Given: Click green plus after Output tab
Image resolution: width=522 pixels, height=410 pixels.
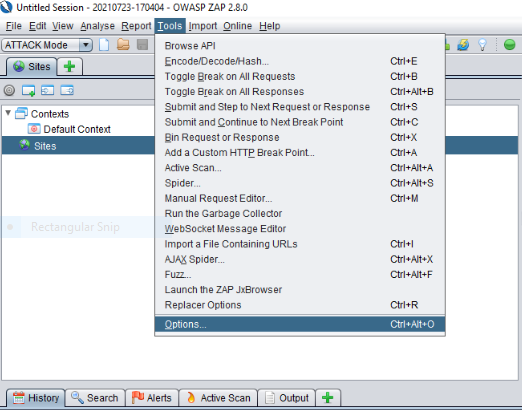Looking at the screenshot, I should coord(328,397).
